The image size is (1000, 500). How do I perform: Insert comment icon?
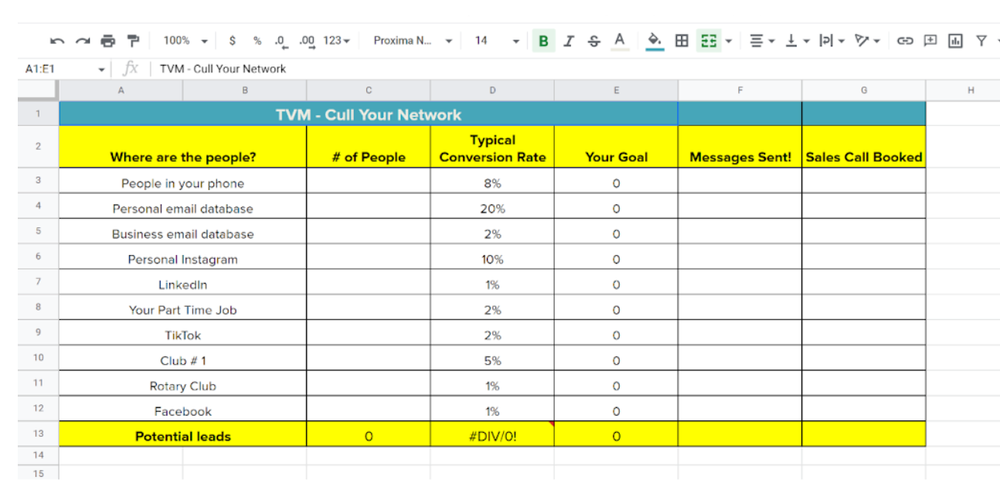[930, 41]
